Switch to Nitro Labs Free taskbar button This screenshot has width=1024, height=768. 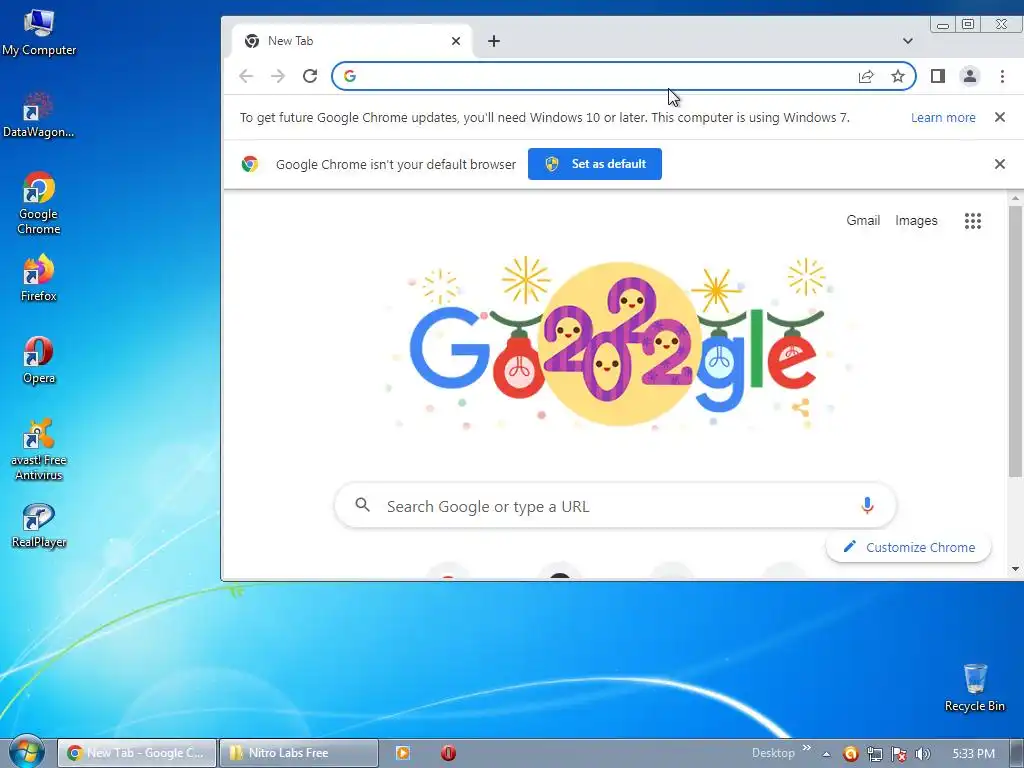[298, 753]
